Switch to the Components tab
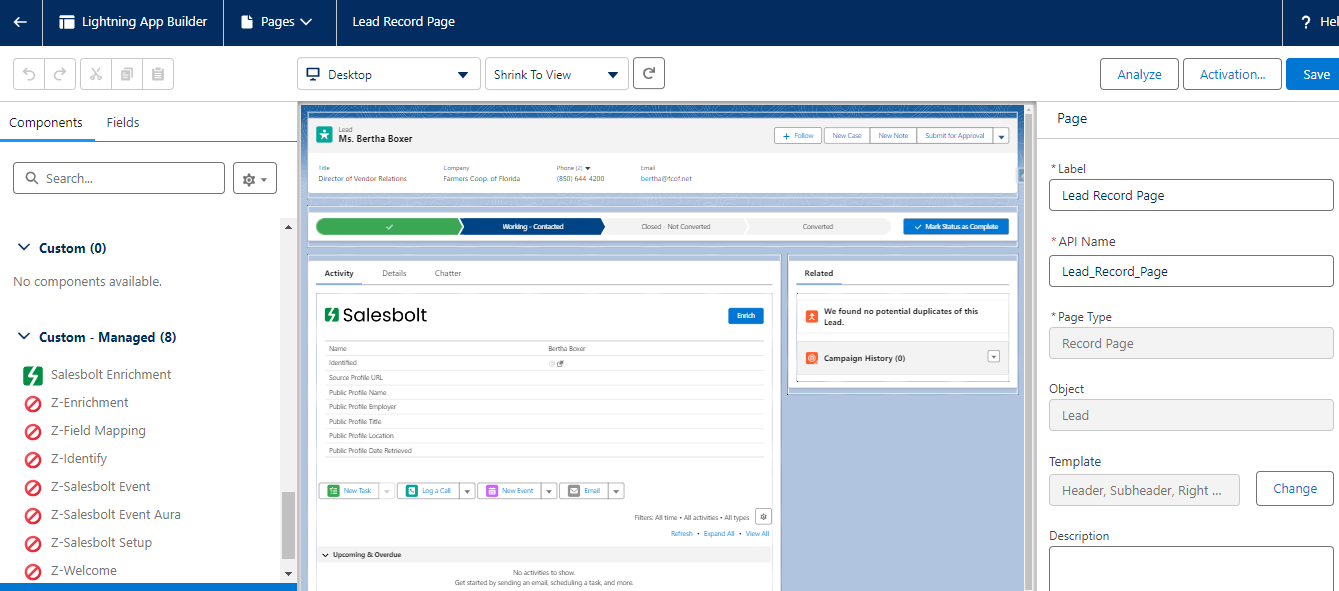 [46, 122]
